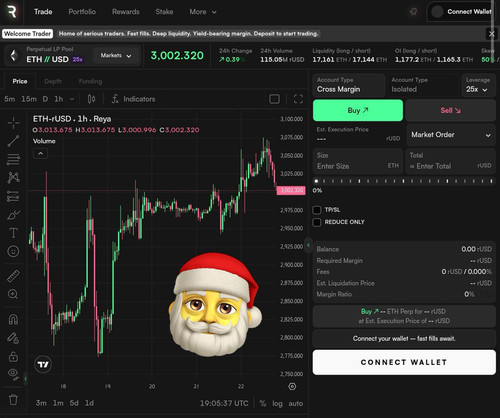Viewport: 500px width, 418px height.
Task: Click the position size percentage slider
Action: [x=404, y=181]
